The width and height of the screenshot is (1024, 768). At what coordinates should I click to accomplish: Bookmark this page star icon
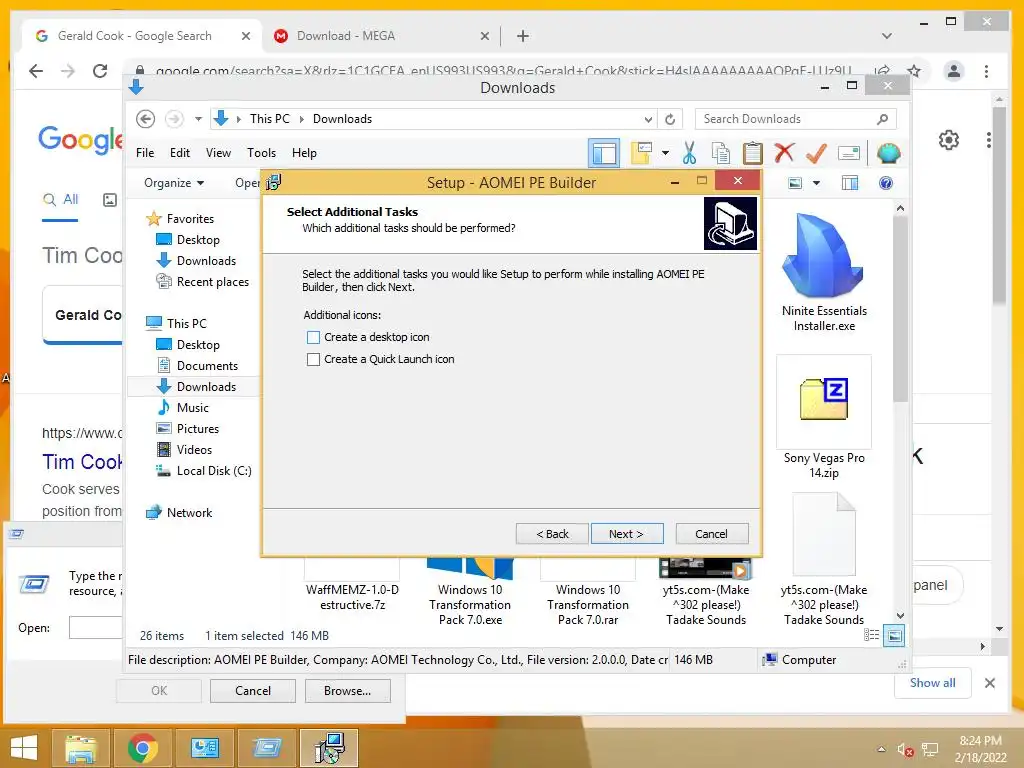(914, 71)
